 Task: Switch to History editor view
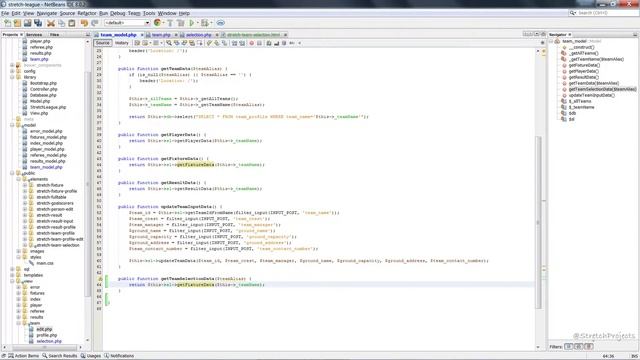[121, 43]
